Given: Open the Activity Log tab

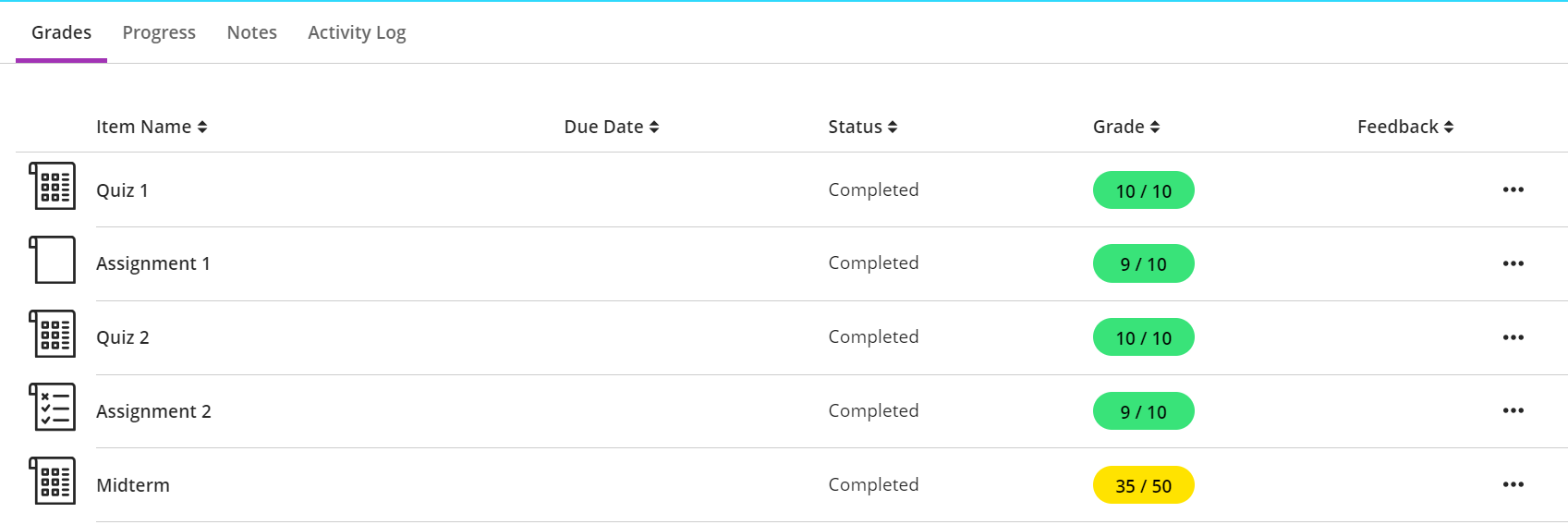Looking at the screenshot, I should pos(357,32).
